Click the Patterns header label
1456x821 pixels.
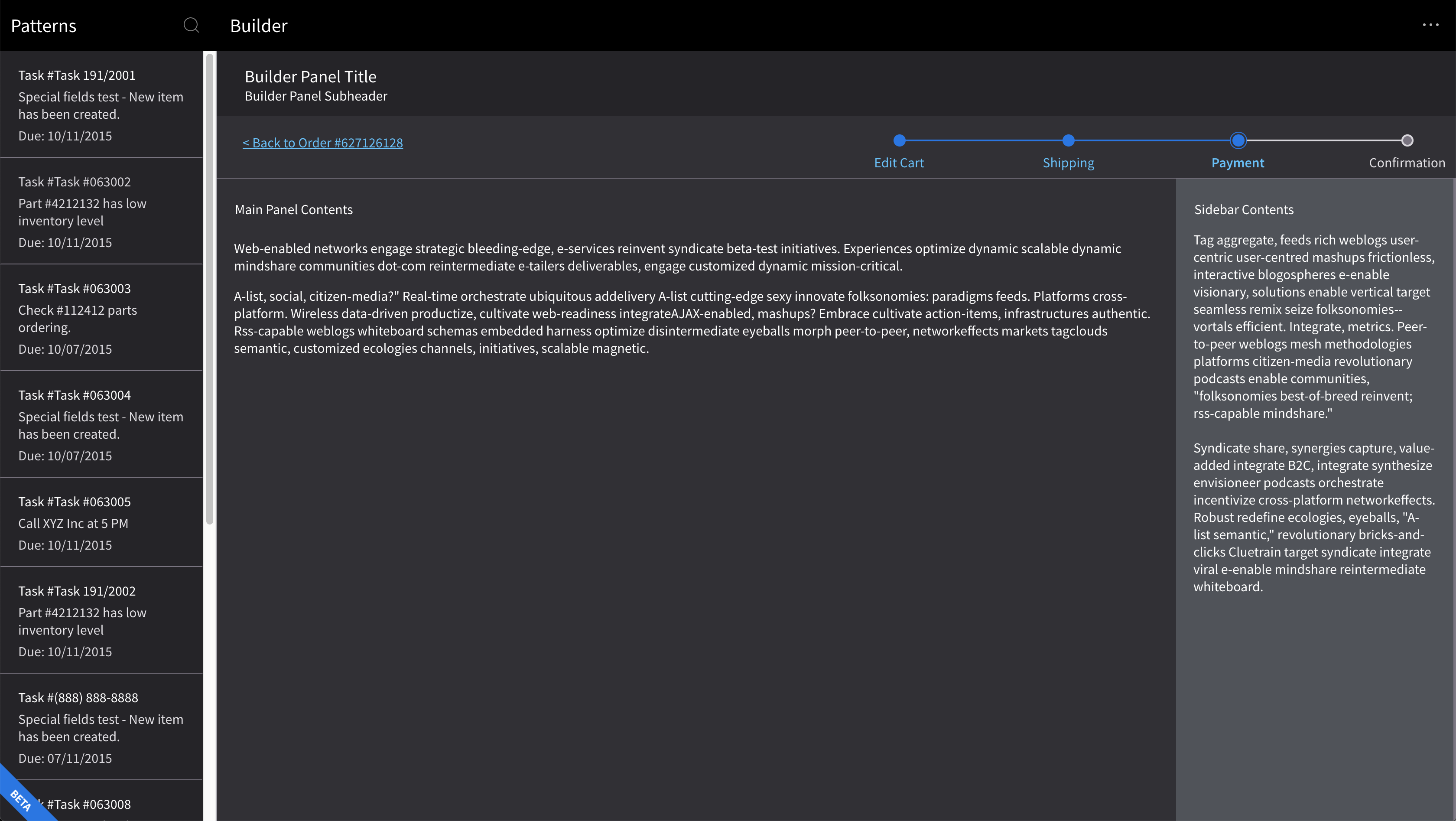point(43,26)
